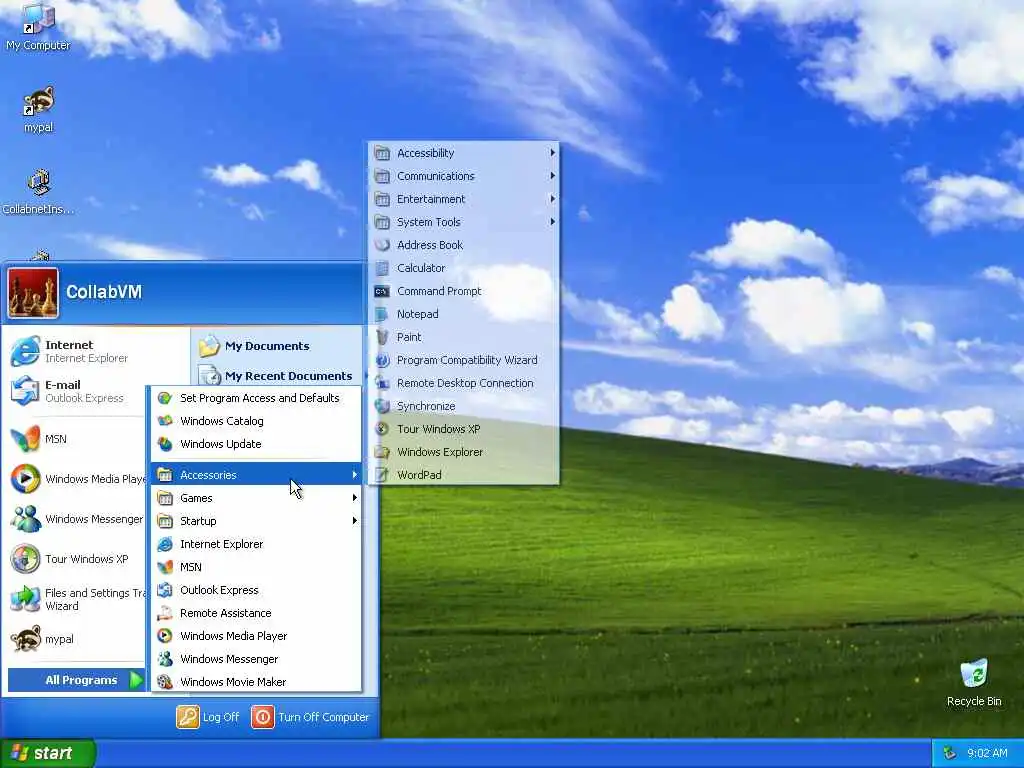Click the Windows Movie Maker icon

click(x=165, y=682)
